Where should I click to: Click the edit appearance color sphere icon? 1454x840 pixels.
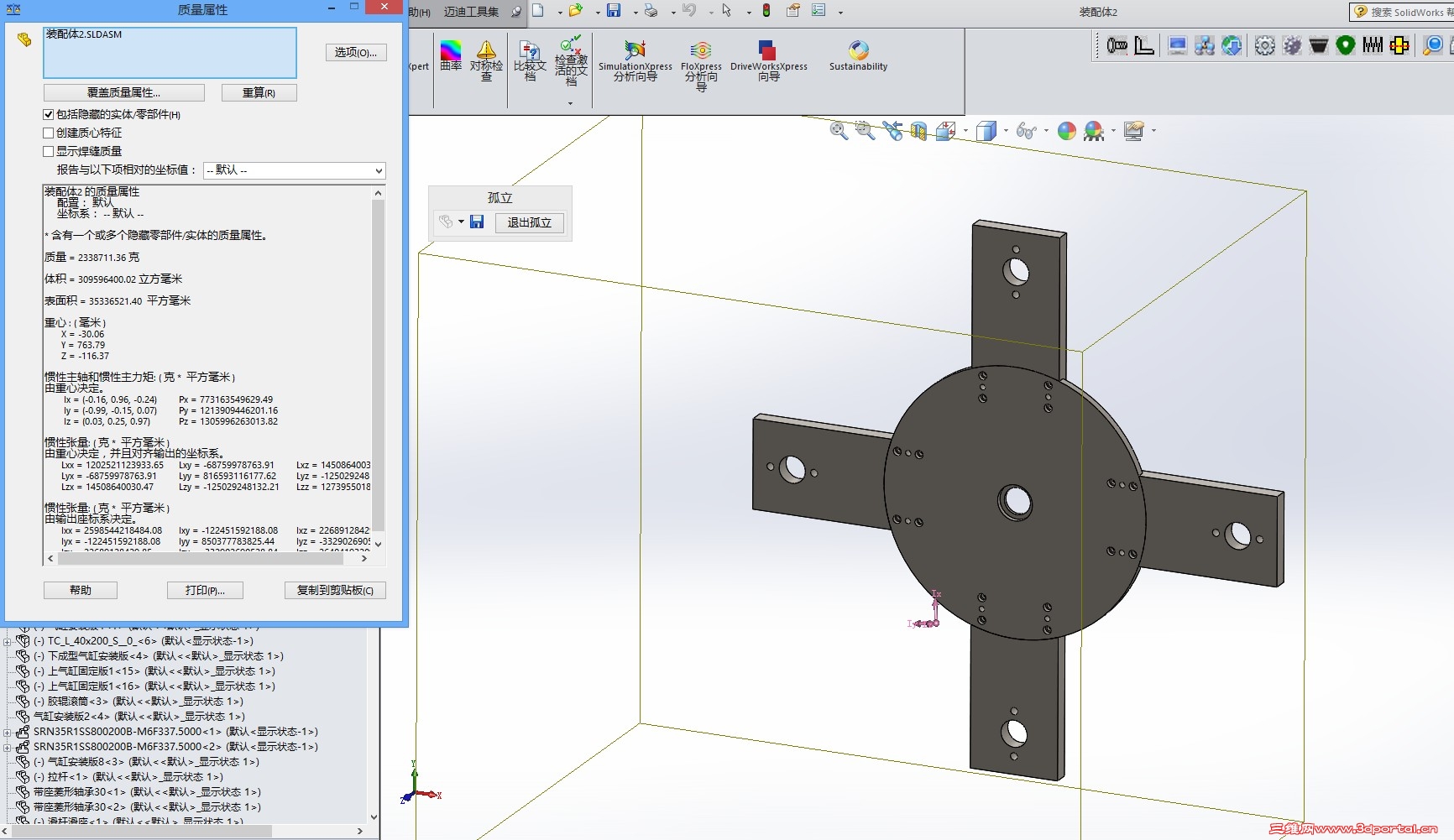click(1066, 130)
